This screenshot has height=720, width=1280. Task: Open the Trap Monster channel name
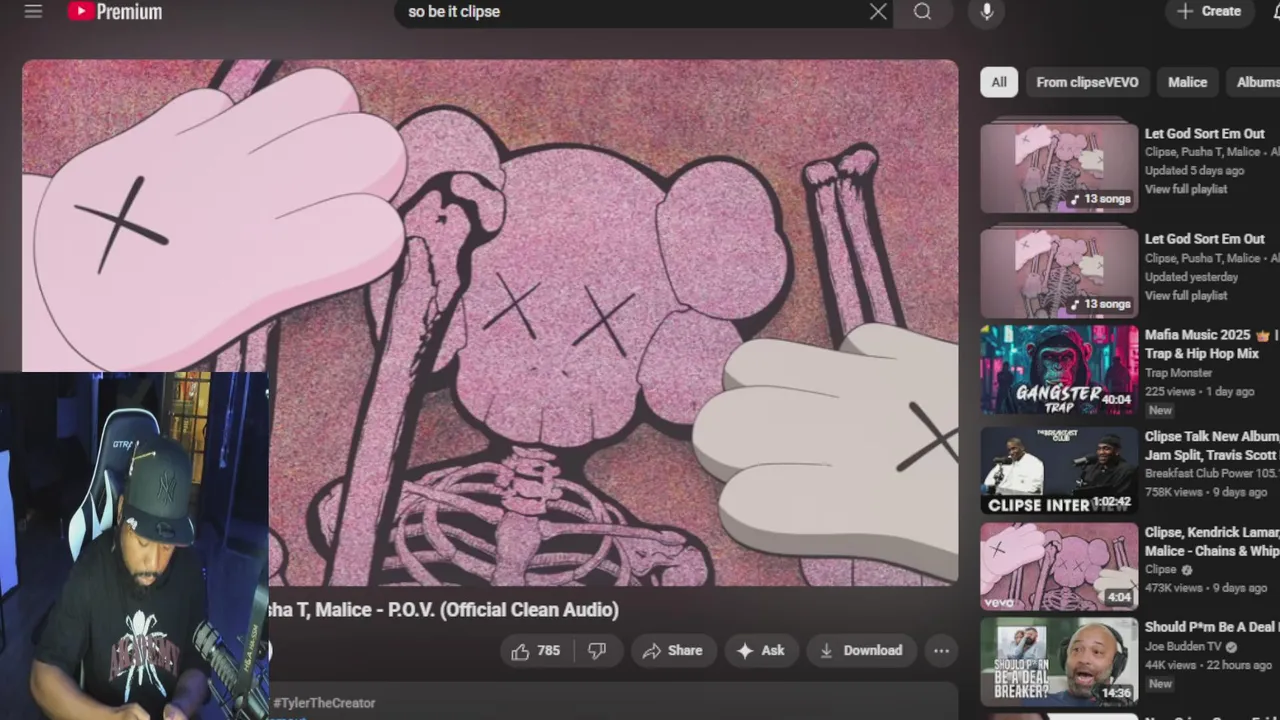(x=1178, y=373)
